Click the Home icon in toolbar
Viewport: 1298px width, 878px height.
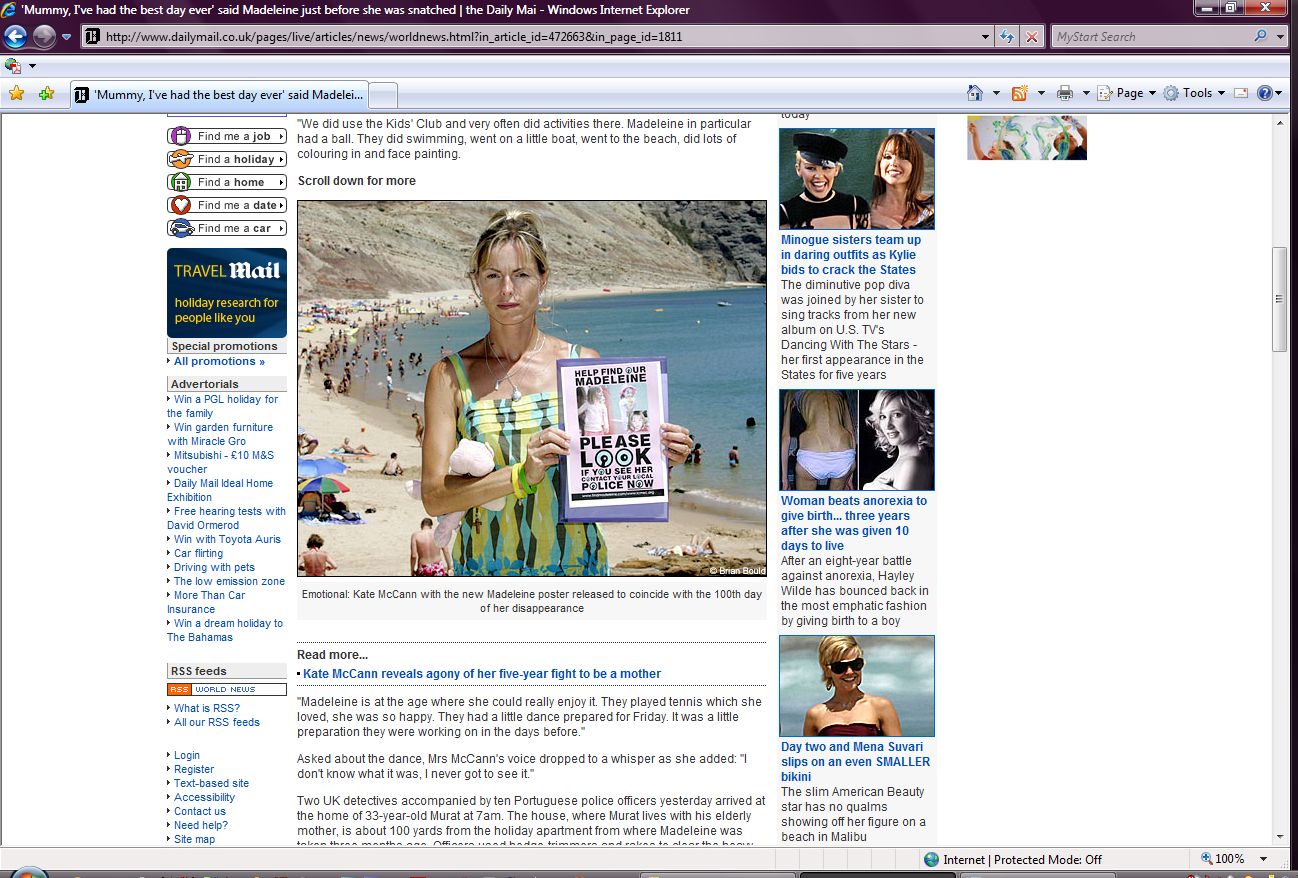click(975, 93)
